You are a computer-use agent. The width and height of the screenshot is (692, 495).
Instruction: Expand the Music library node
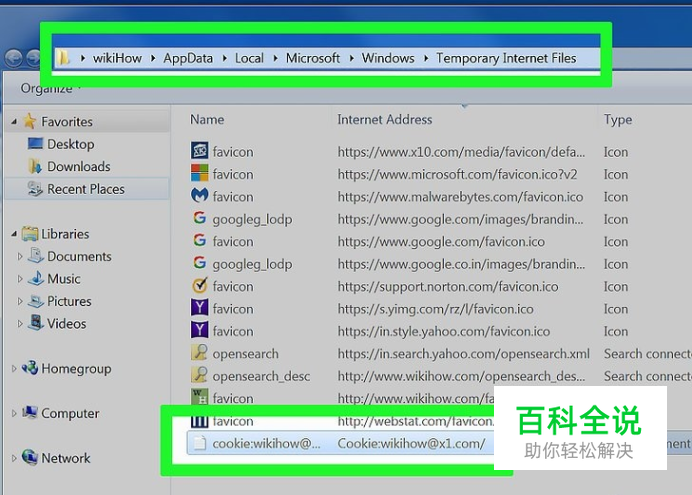[x=20, y=279]
